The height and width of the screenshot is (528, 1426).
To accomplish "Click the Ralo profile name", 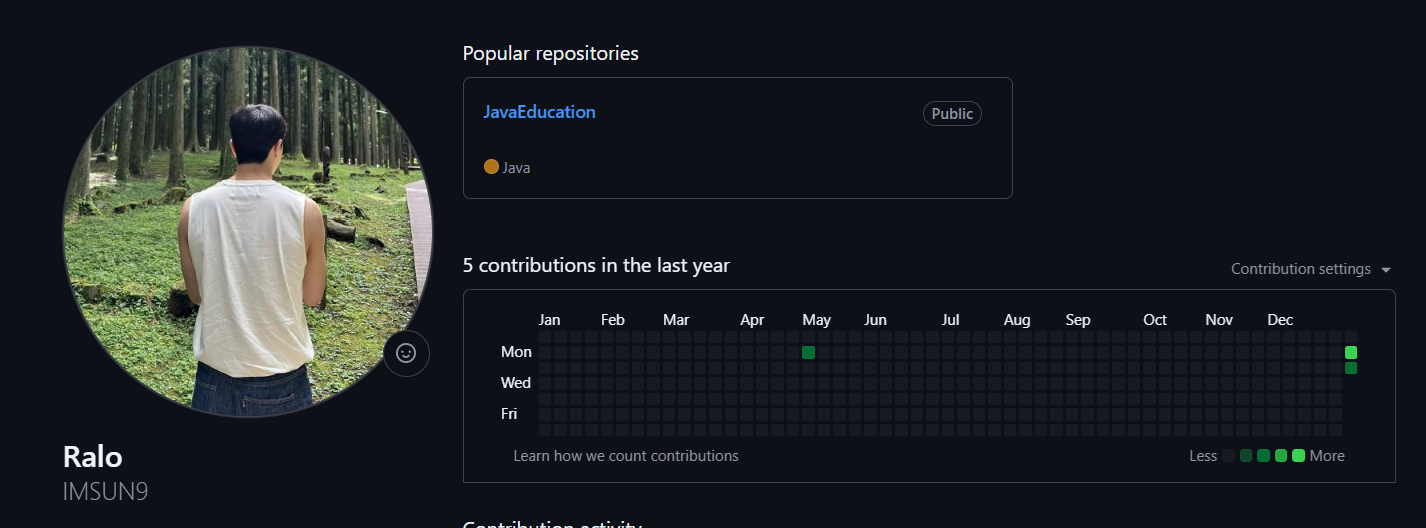I will (x=92, y=457).
